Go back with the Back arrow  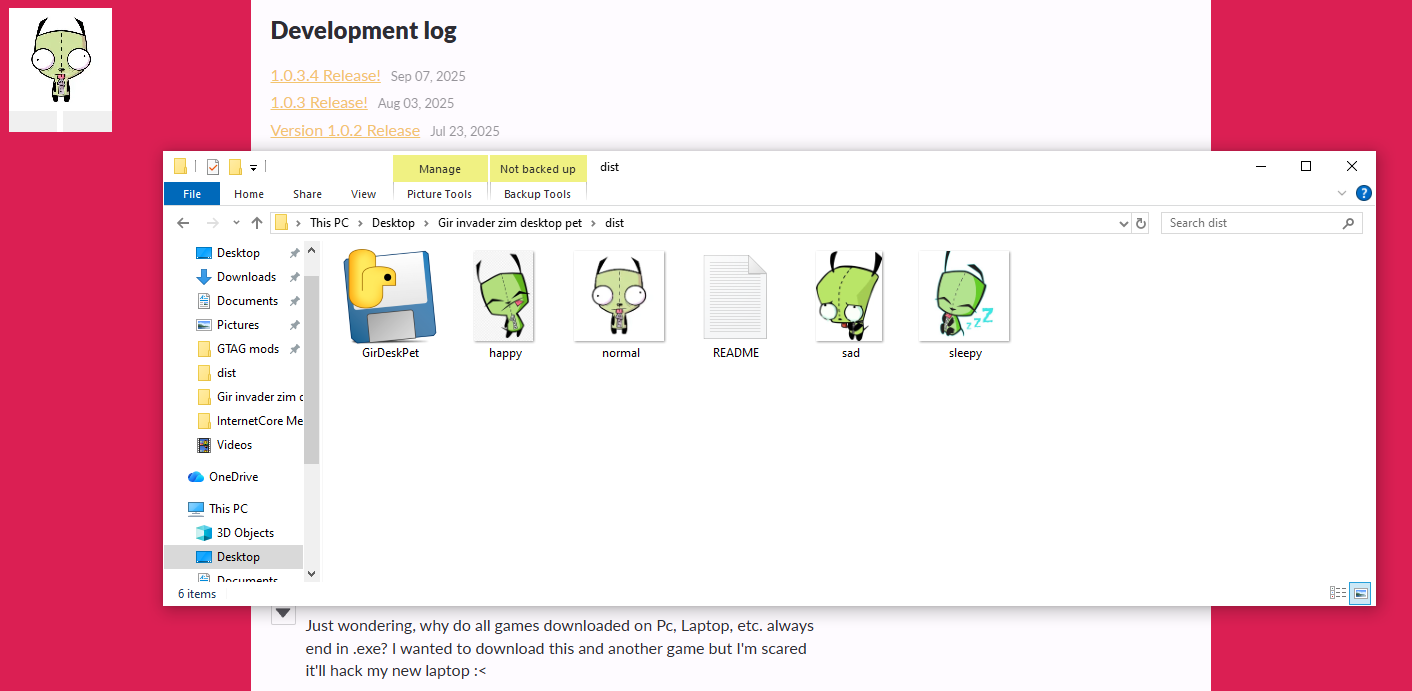183,223
